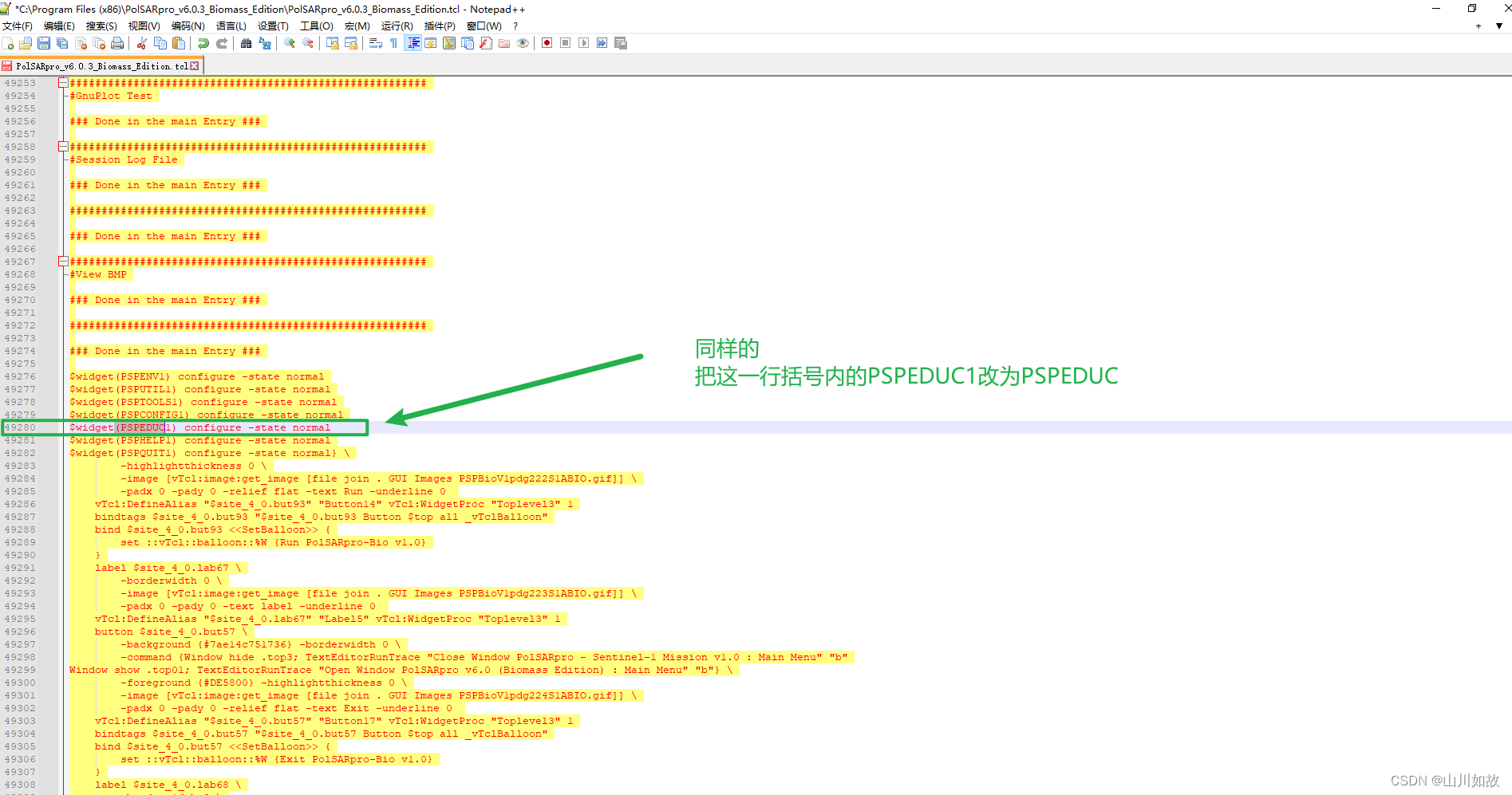Click the '#View BMP' comment line
Viewport: 1512px width, 795px height.
98,274
